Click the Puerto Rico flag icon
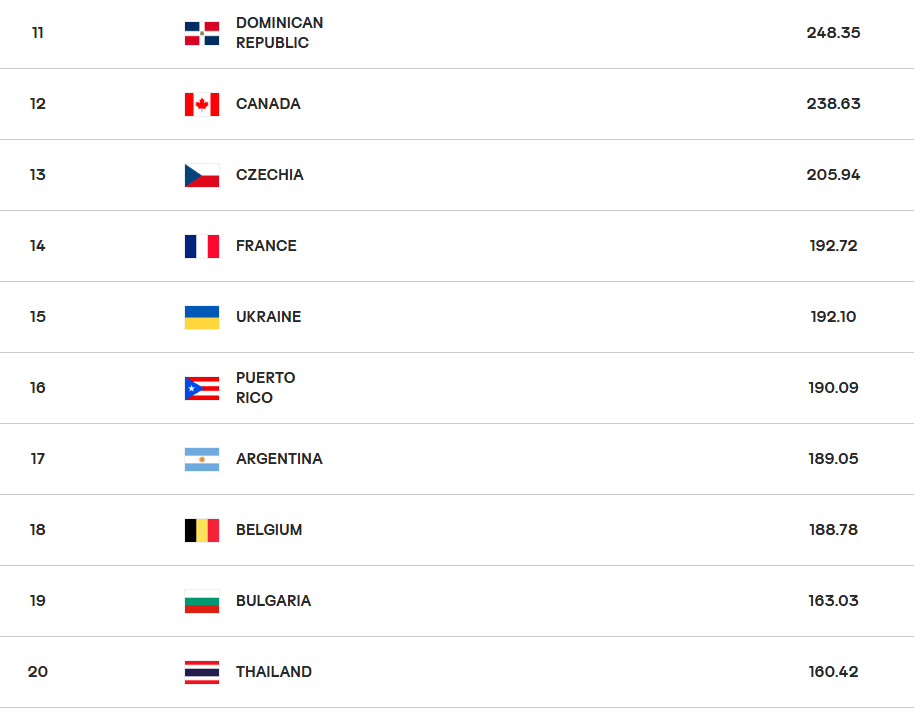The image size is (914, 712). (x=202, y=388)
